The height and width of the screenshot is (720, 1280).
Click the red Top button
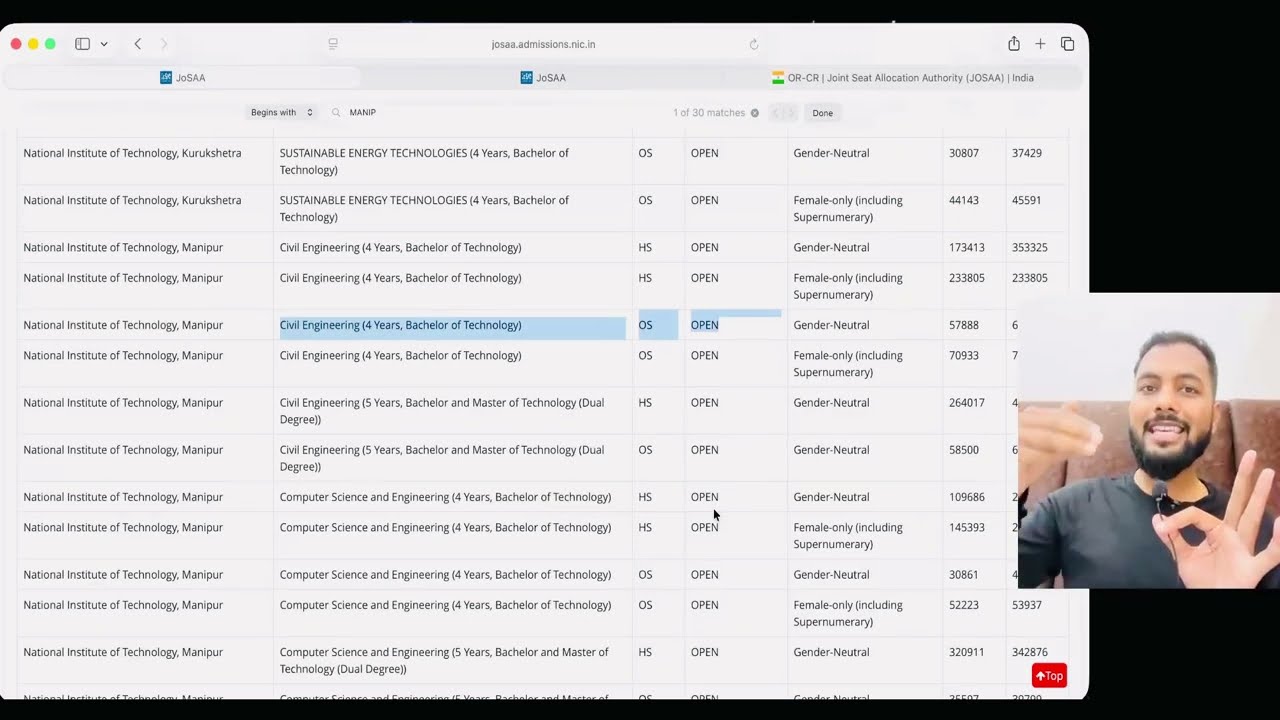coord(1049,676)
